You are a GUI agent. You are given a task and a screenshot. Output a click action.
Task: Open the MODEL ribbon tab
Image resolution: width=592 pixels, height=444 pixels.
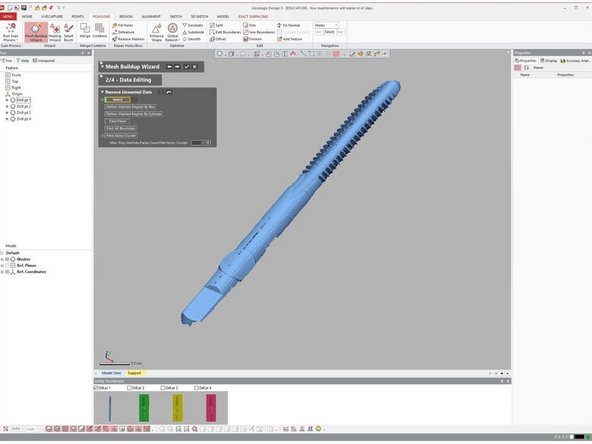click(x=223, y=16)
